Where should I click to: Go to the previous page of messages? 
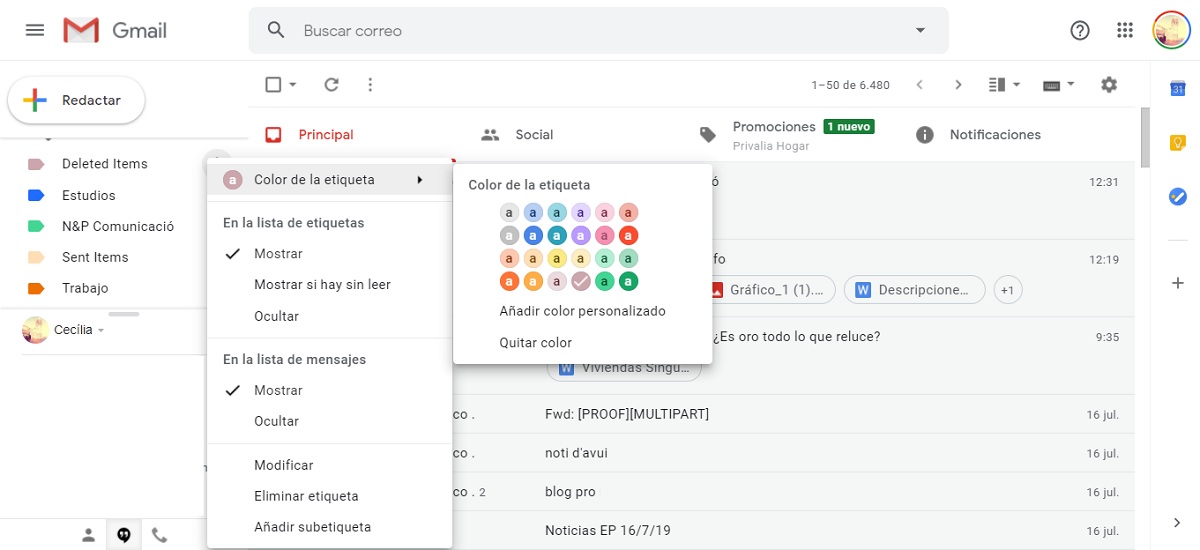click(x=920, y=85)
